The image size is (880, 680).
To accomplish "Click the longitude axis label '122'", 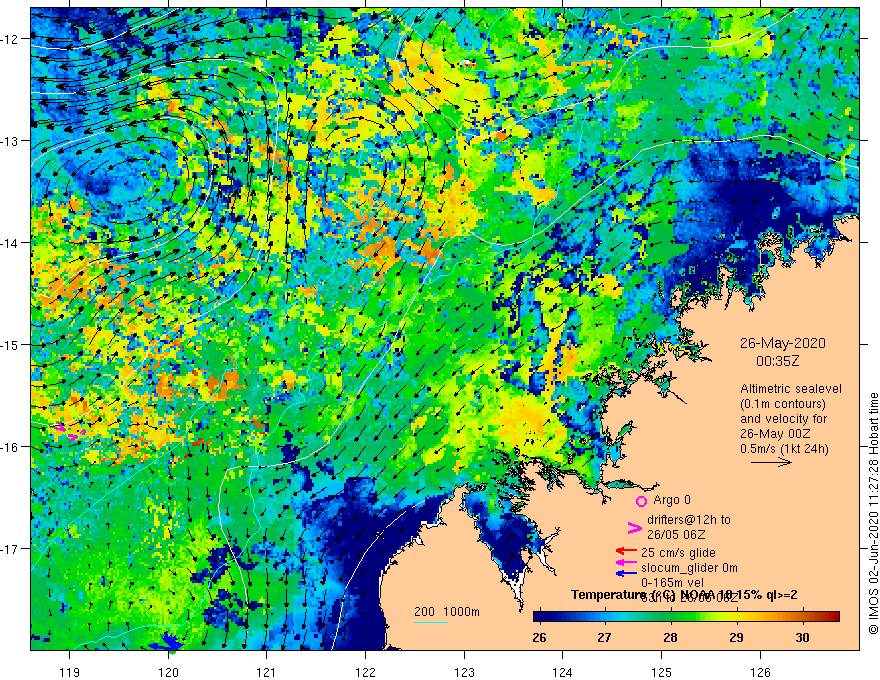I will click(x=365, y=672).
